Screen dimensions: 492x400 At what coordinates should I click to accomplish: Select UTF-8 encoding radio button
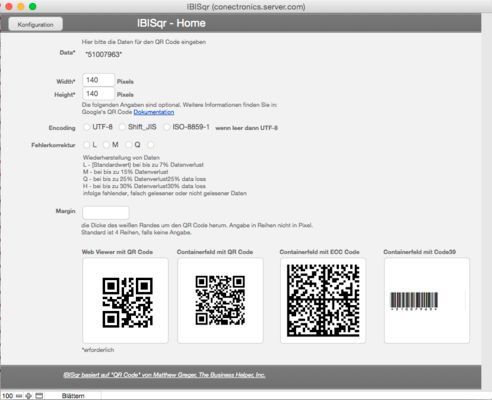click(x=87, y=127)
